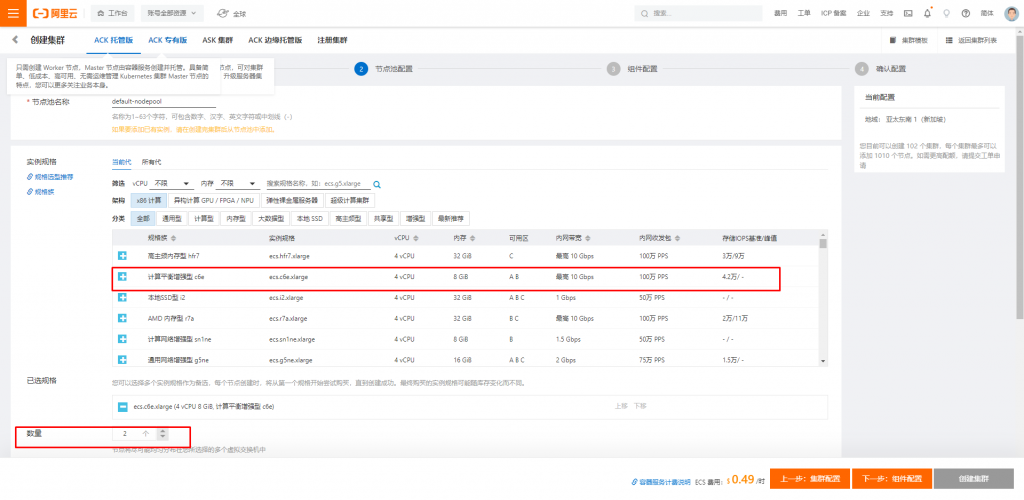The image size is (1024, 500).
Task: Open the help question mark icon
Action: [x=965, y=13]
